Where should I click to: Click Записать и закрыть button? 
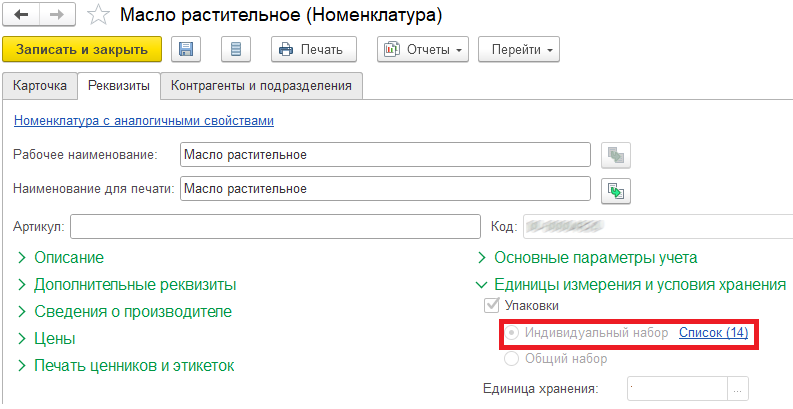coord(82,49)
